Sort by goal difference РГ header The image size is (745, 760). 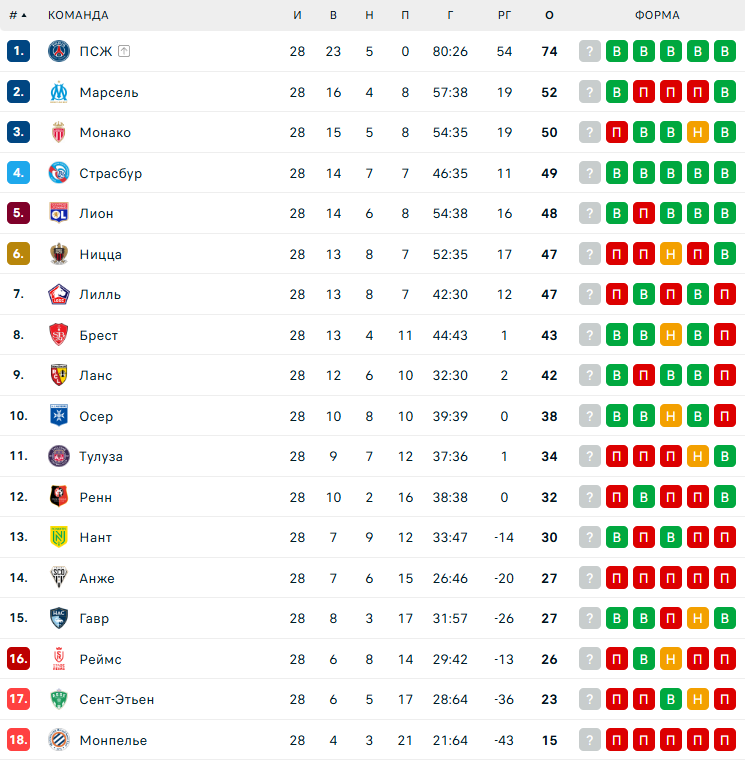pyautogui.click(x=504, y=15)
